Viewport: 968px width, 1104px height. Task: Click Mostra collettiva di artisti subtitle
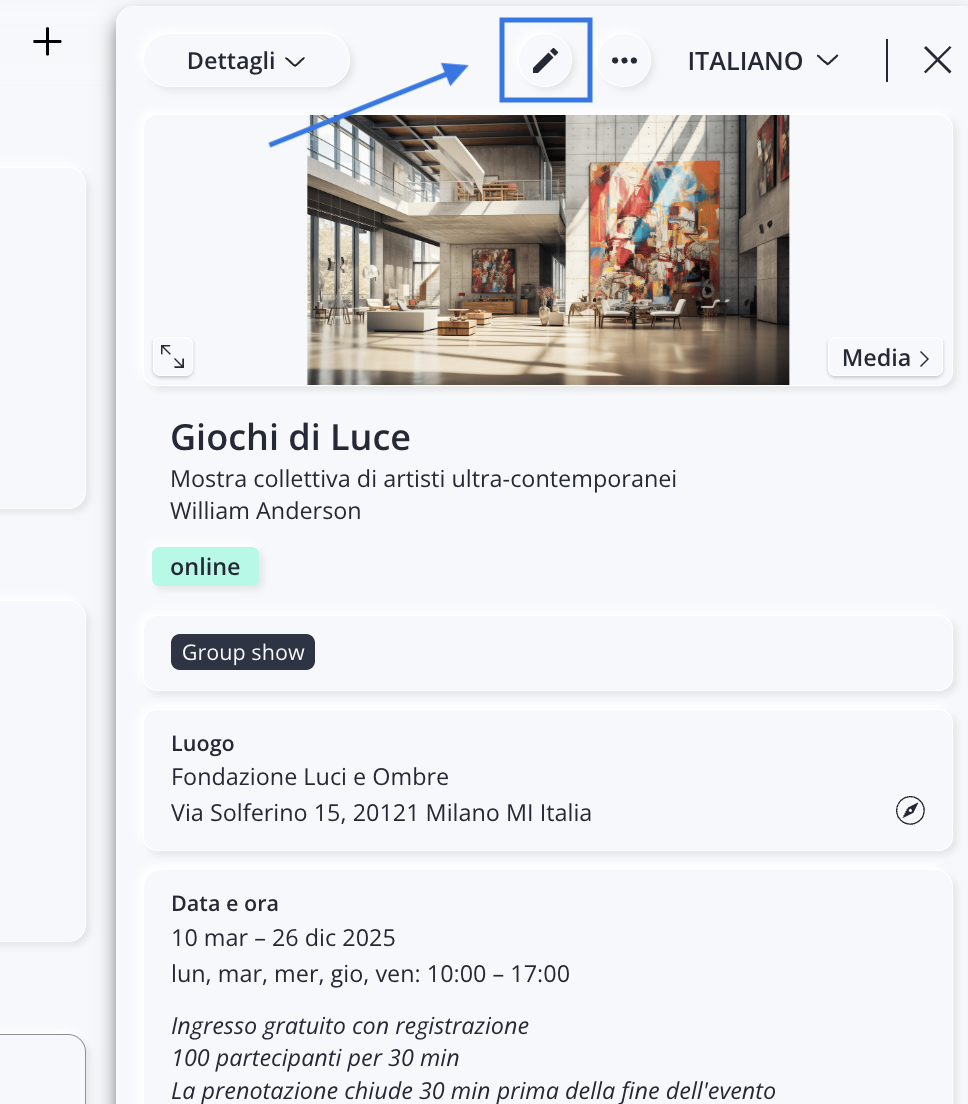[x=423, y=479]
